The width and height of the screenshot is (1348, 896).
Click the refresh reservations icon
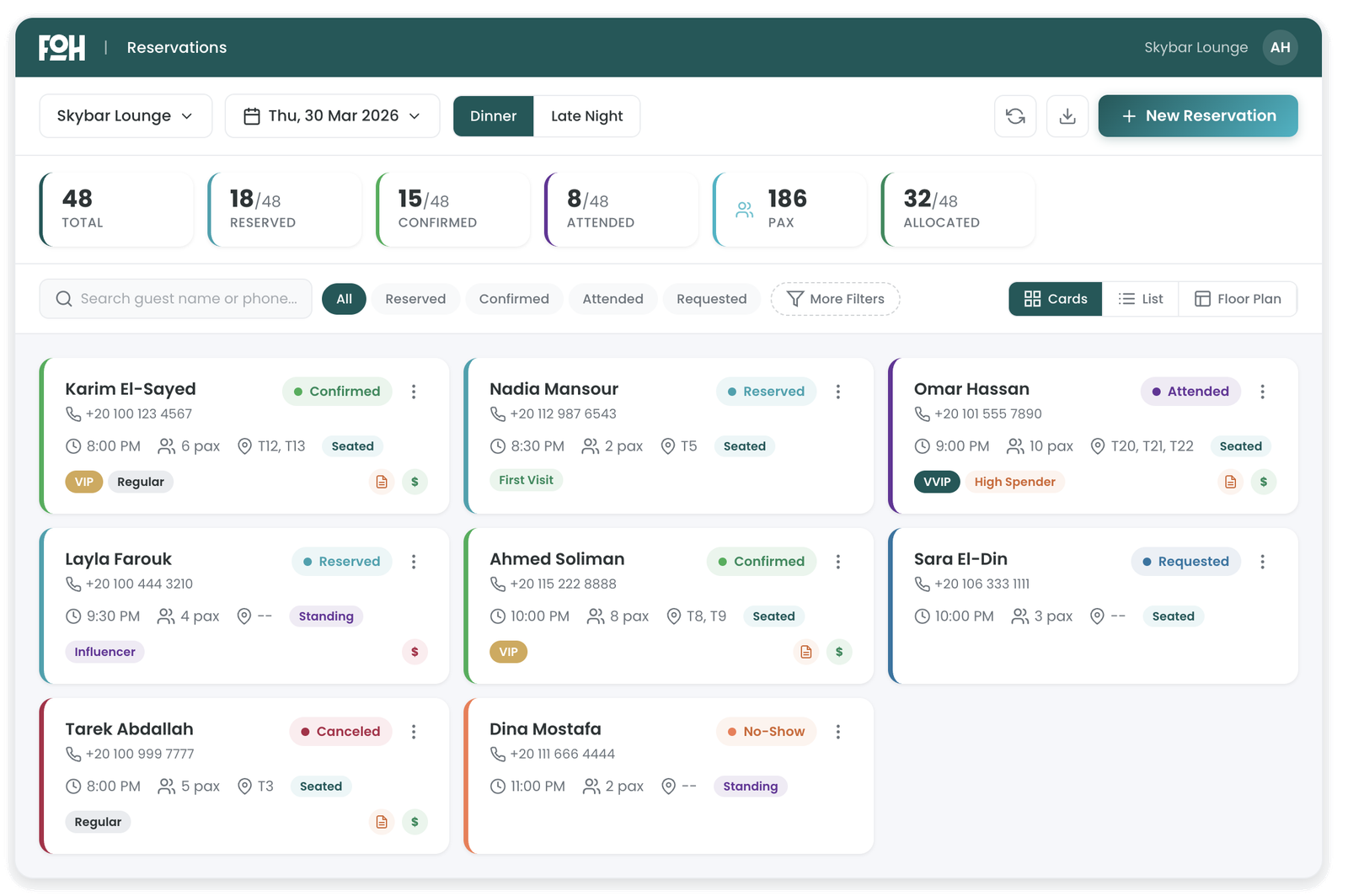1015,116
